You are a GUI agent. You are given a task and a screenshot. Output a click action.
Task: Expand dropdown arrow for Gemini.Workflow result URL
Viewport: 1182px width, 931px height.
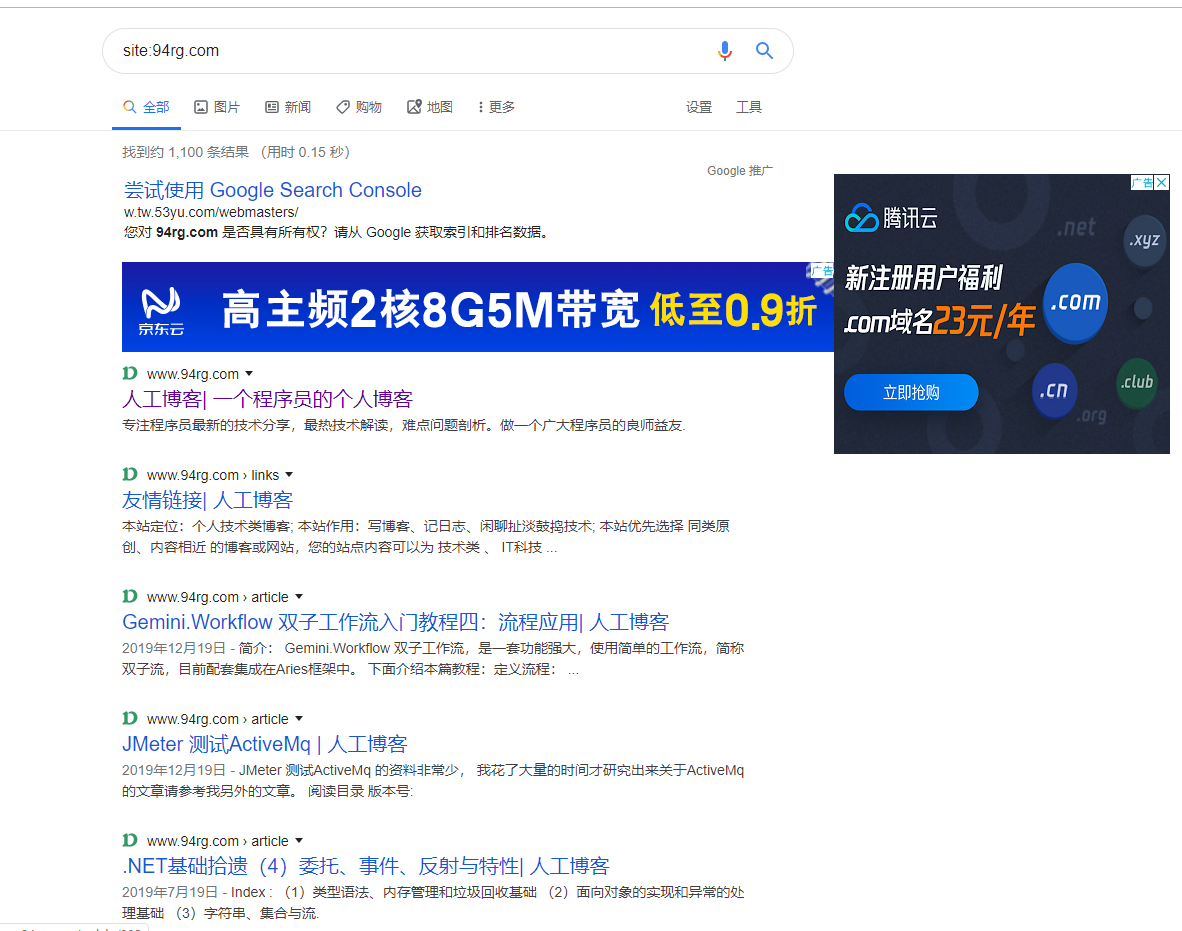click(299, 597)
